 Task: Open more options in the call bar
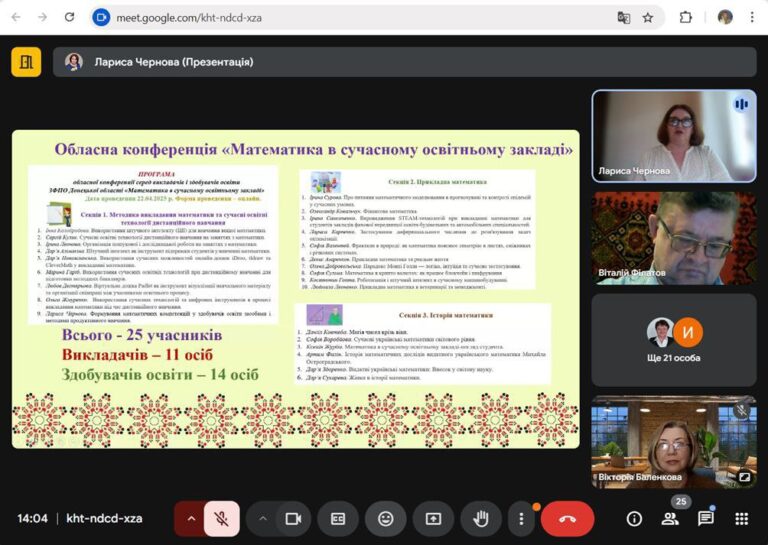click(x=521, y=519)
